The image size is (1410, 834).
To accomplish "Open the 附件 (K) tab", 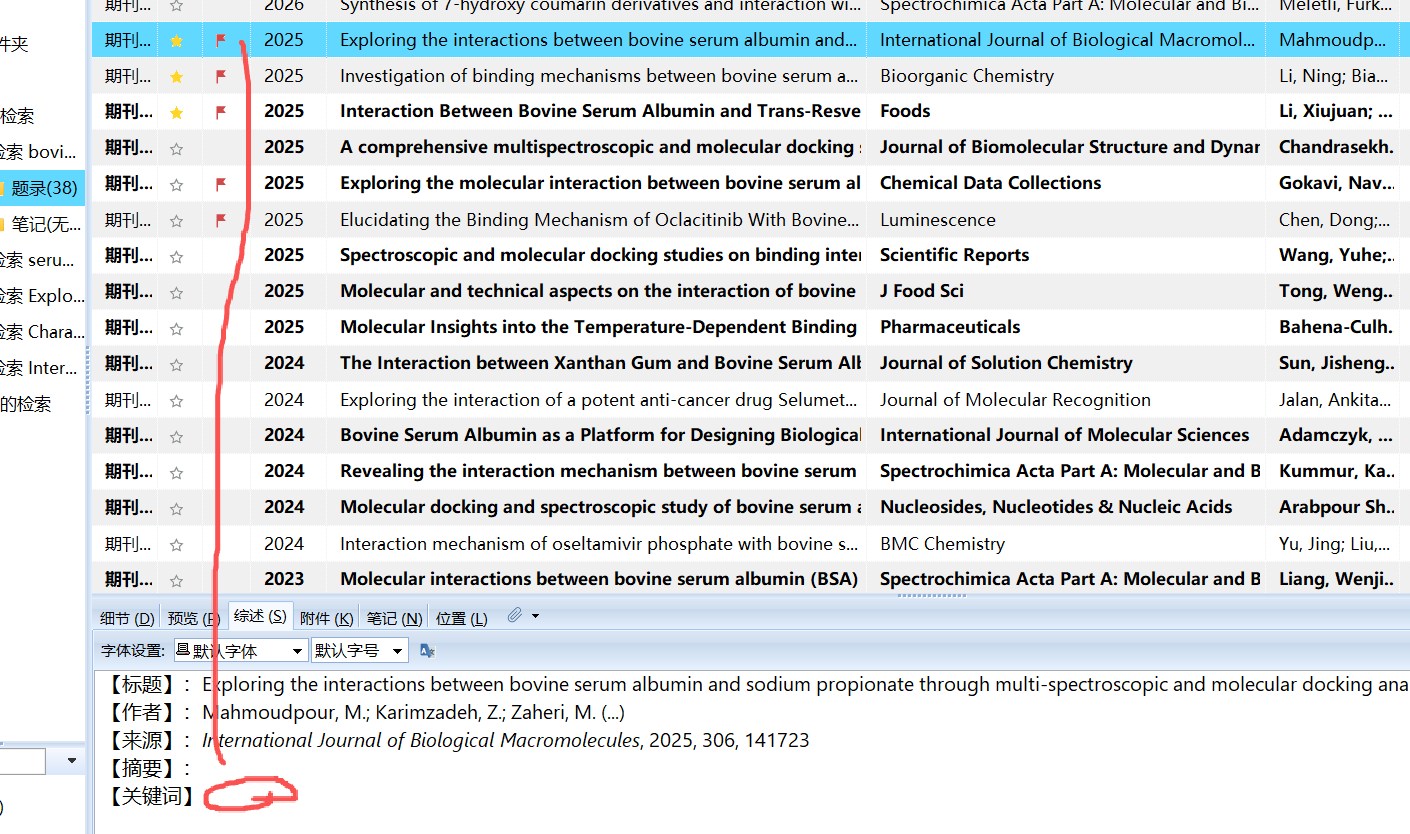I will [326, 618].
